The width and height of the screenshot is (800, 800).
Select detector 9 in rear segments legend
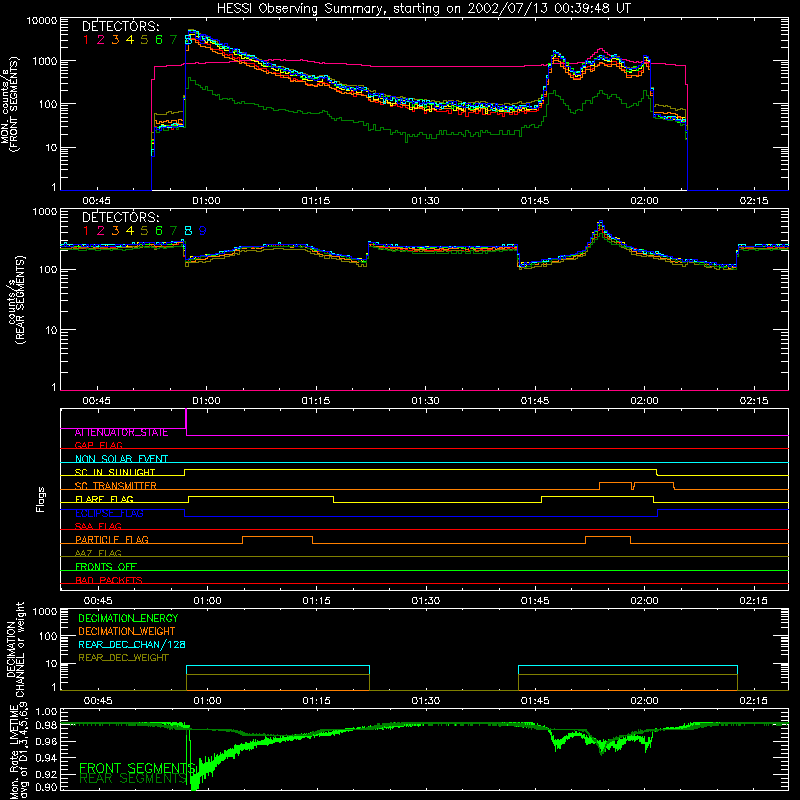203,231
